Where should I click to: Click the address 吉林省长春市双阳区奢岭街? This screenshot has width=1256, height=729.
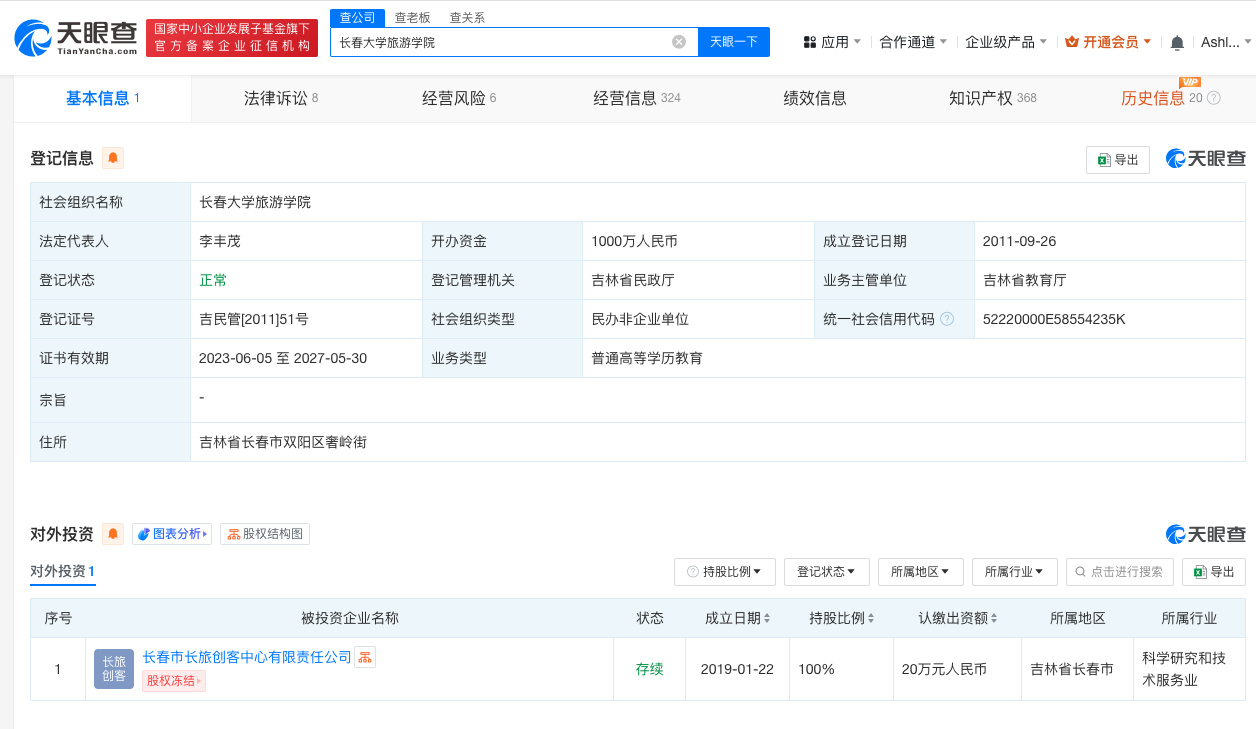tap(283, 441)
